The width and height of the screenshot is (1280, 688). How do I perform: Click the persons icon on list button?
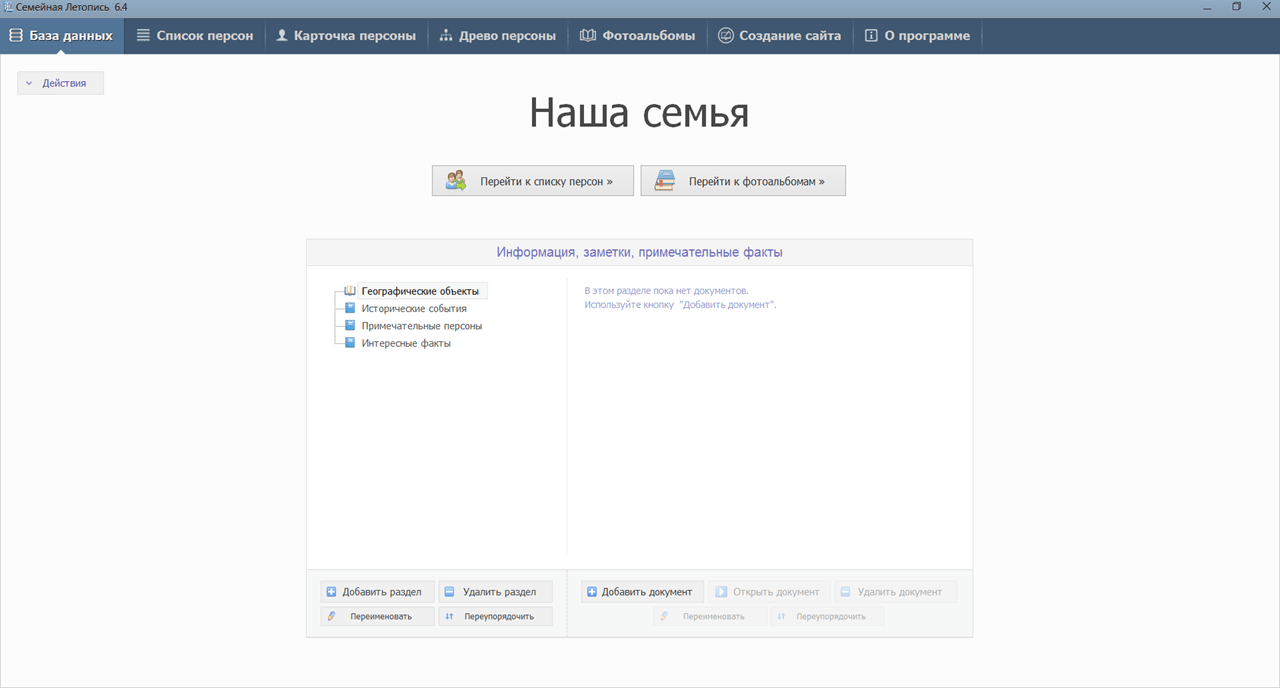click(x=456, y=181)
